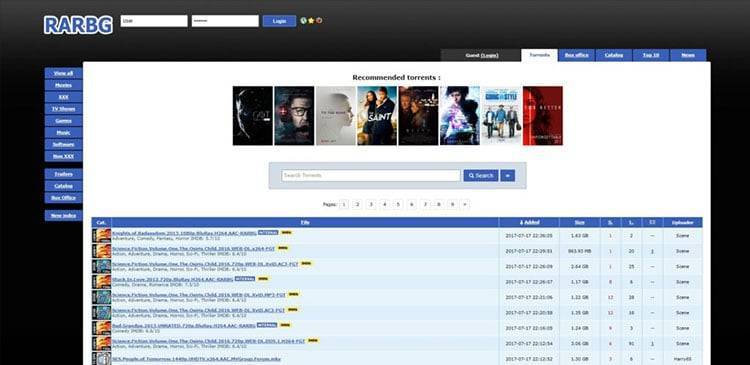Open Knights of Badassdom 2013 1080p torrent link
750x365 pixels.
tap(184, 232)
